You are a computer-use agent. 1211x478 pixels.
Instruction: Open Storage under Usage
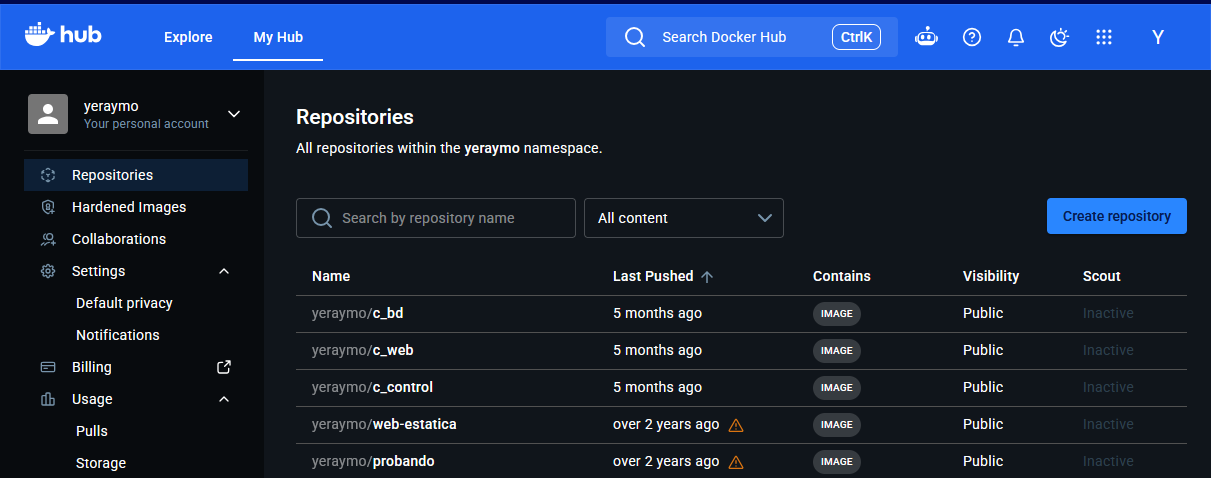click(x=101, y=463)
